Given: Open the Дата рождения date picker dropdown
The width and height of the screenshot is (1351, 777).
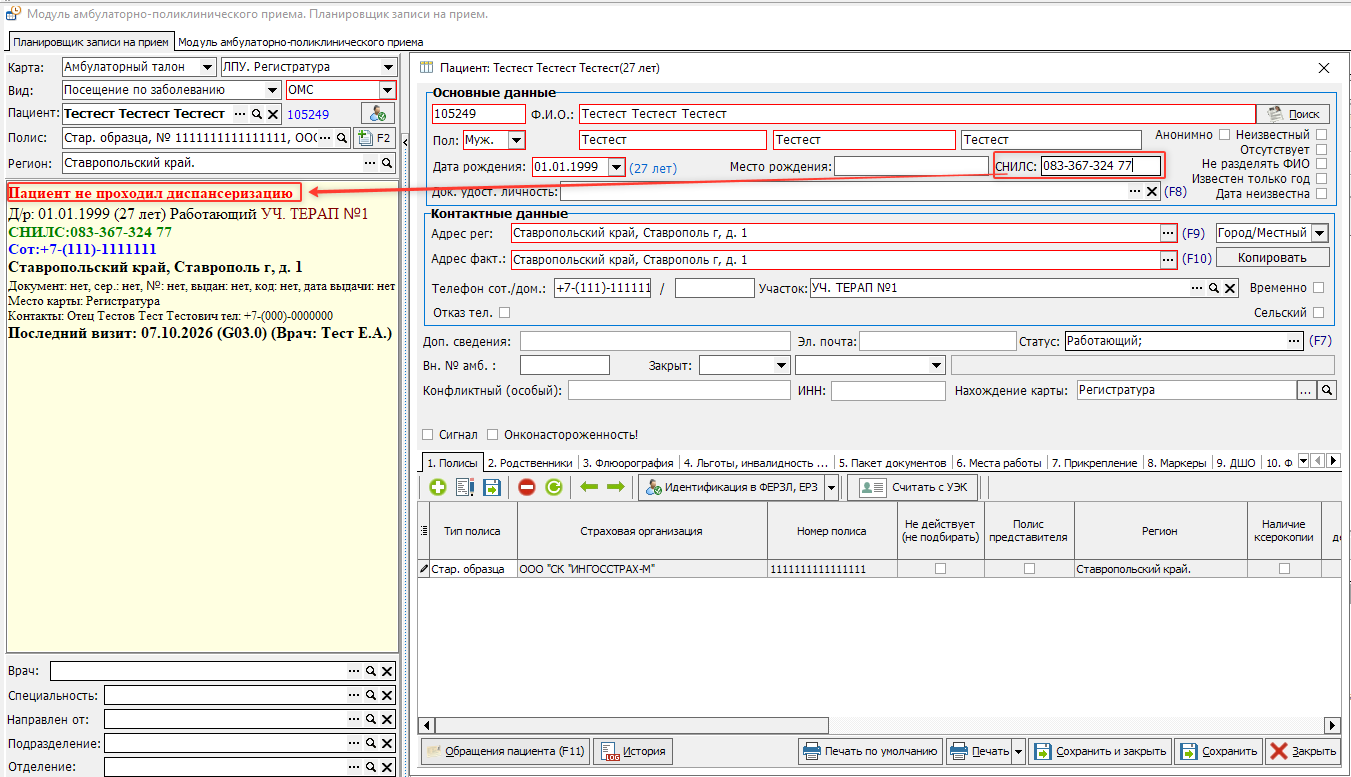Looking at the screenshot, I should [x=616, y=167].
